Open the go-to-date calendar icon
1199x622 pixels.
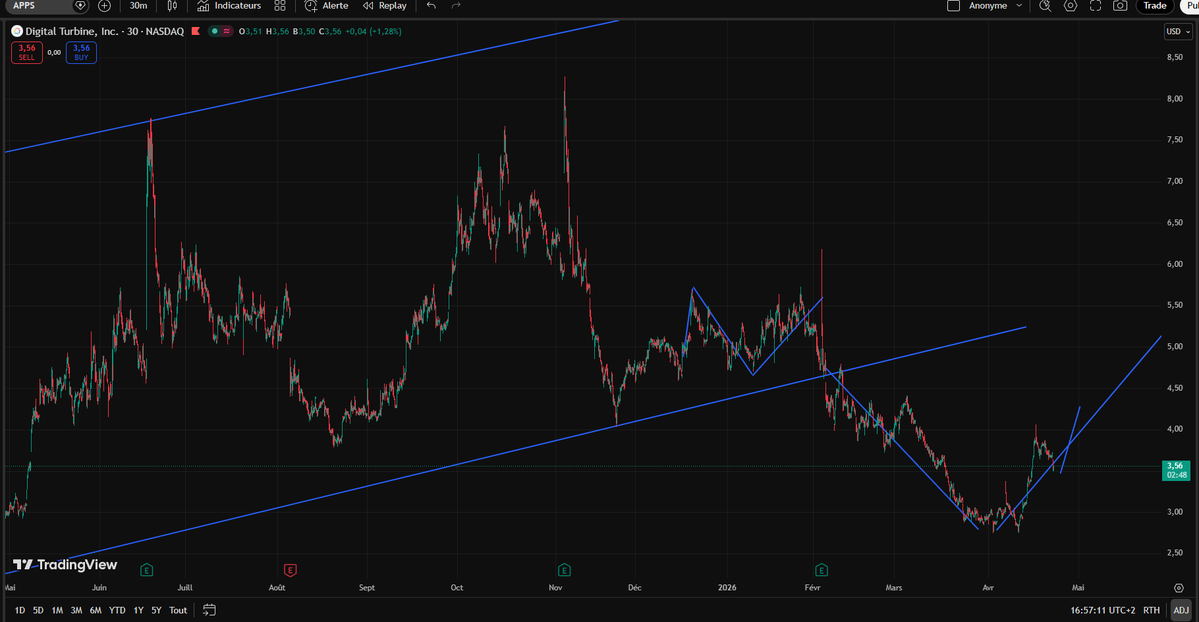pyautogui.click(x=209, y=610)
